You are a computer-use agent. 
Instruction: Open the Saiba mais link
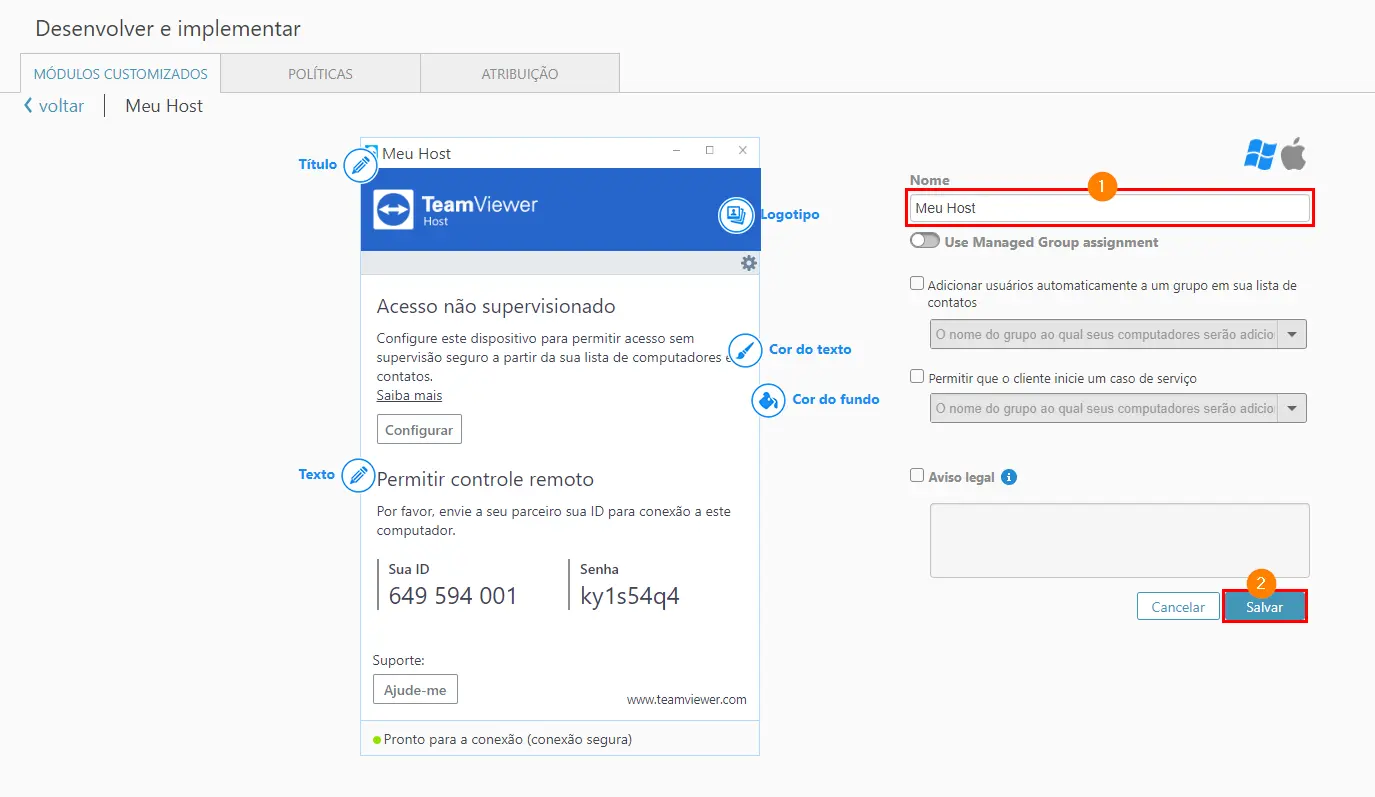click(x=409, y=395)
